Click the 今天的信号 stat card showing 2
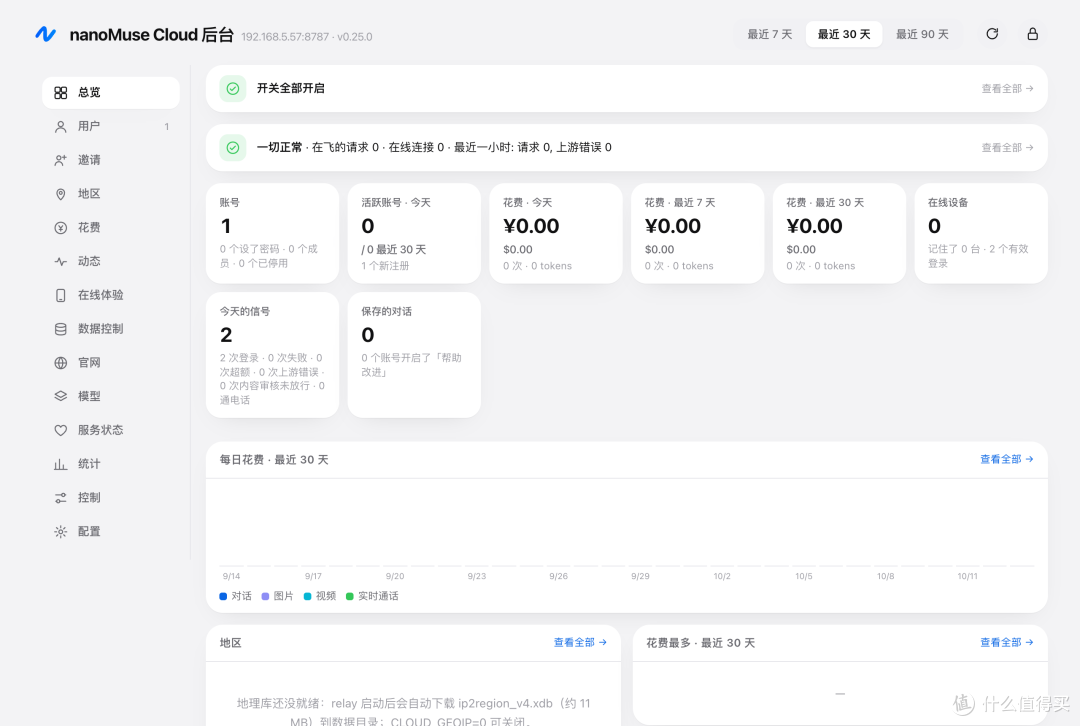Image resolution: width=1080 pixels, height=726 pixels. point(272,355)
